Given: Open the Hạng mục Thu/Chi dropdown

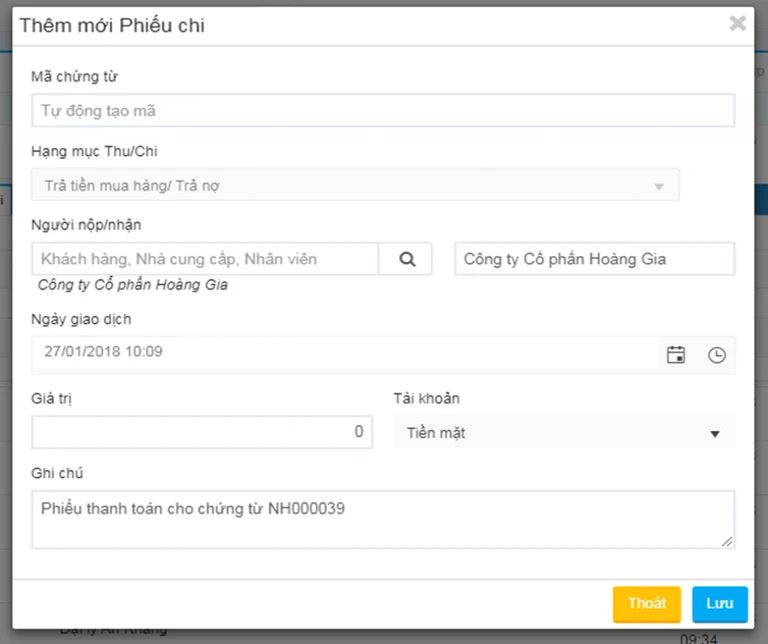Looking at the screenshot, I should [x=355, y=185].
